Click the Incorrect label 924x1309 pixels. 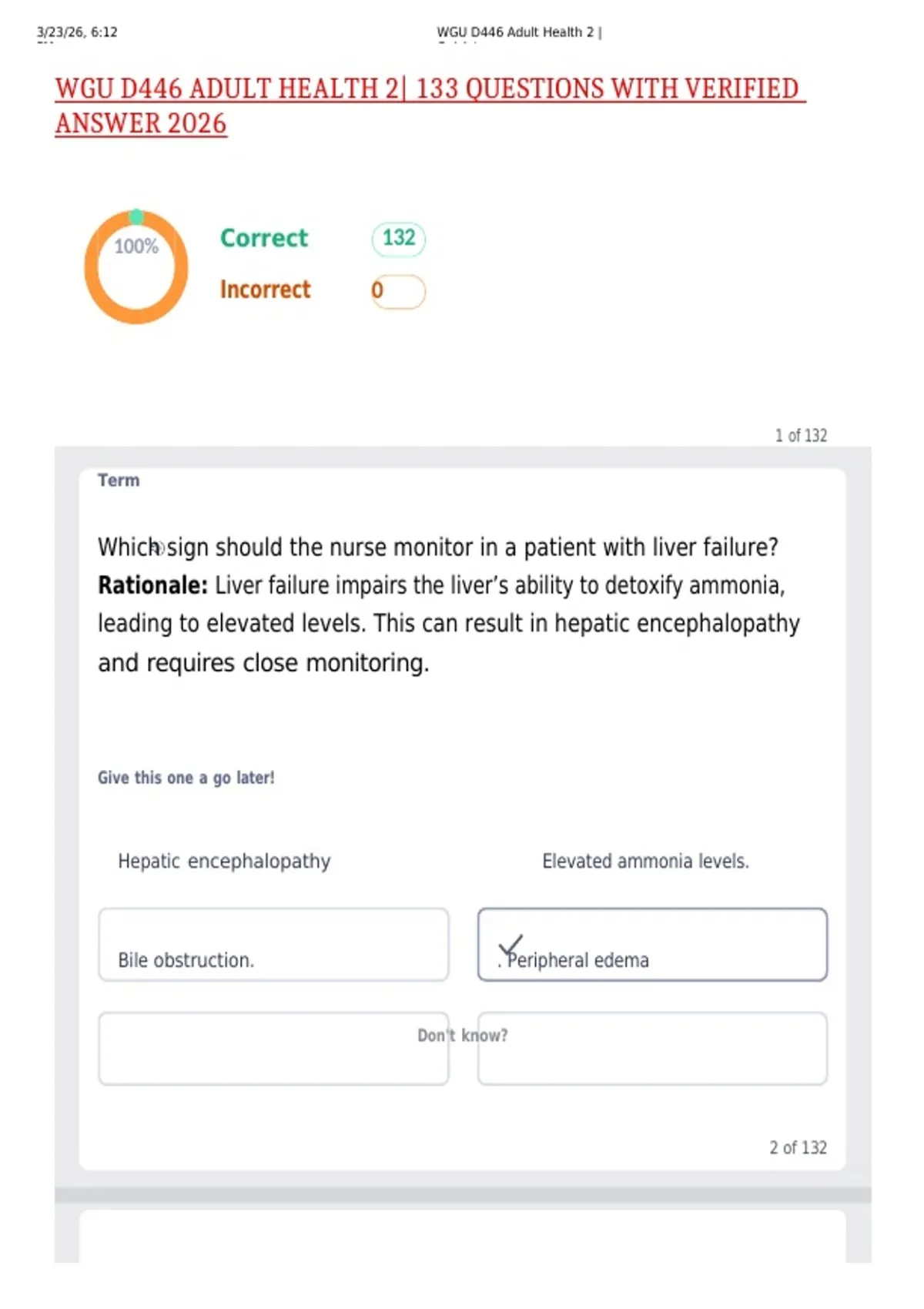point(265,290)
